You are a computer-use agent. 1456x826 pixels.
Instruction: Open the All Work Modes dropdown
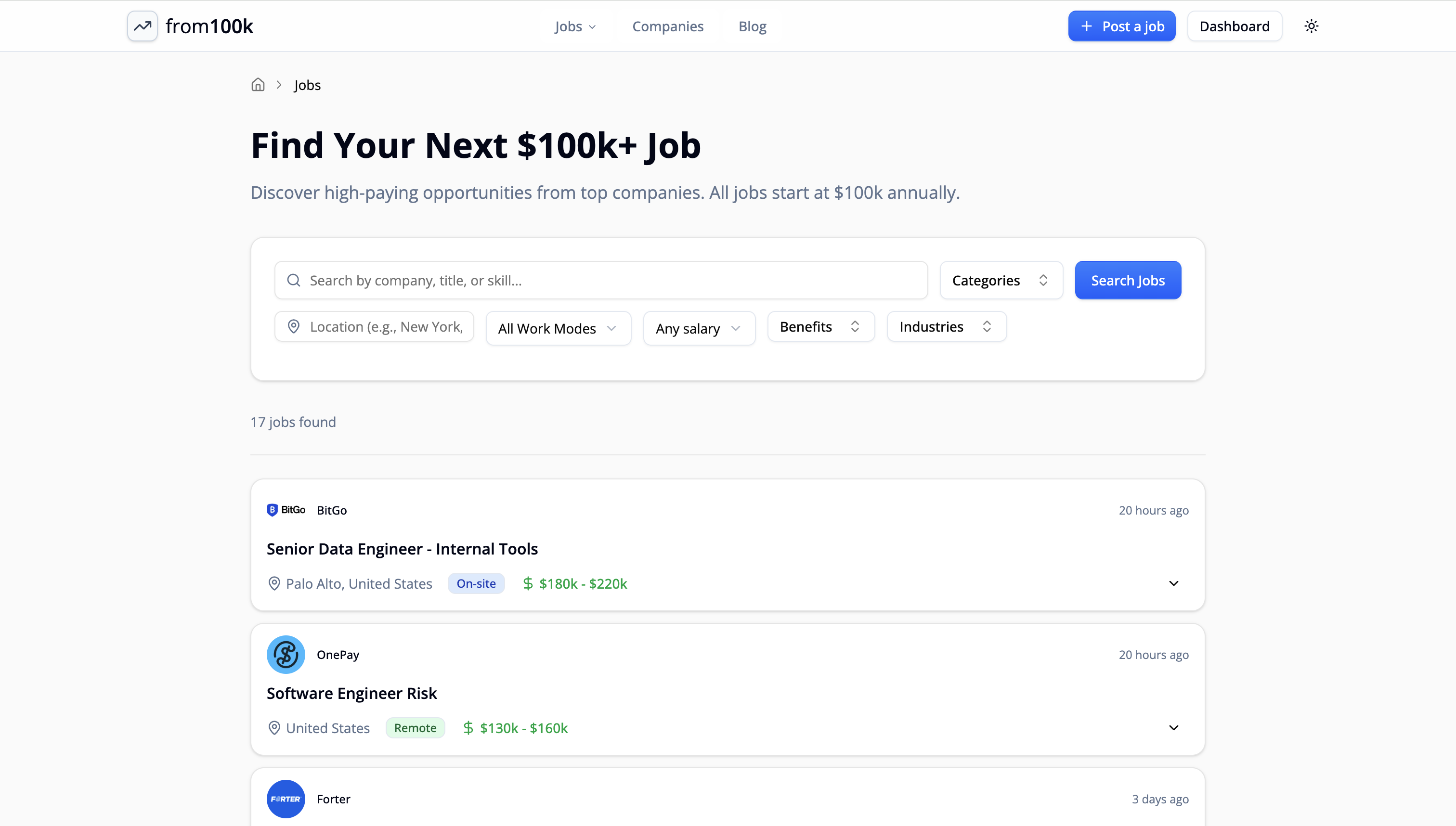[558, 328]
